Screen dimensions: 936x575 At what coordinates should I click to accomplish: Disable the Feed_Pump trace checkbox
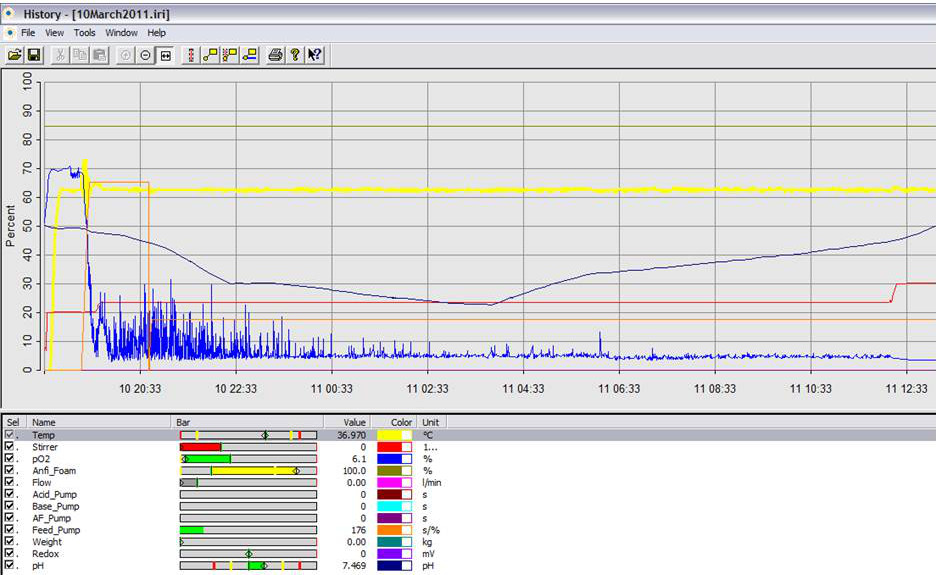click(10, 530)
